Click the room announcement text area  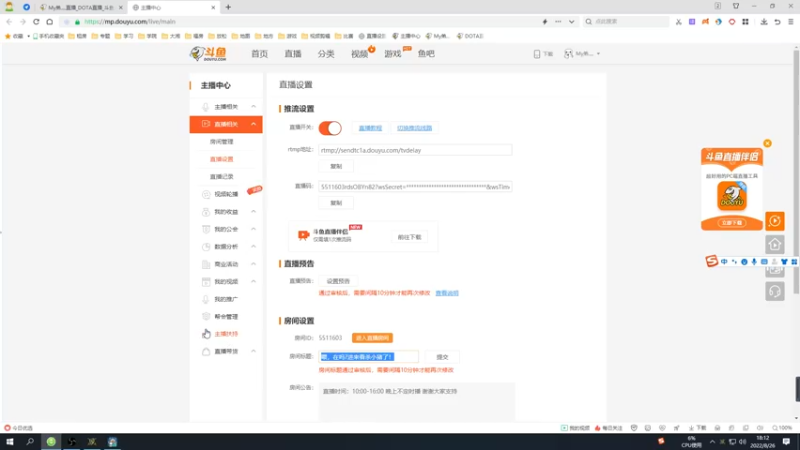(417, 402)
